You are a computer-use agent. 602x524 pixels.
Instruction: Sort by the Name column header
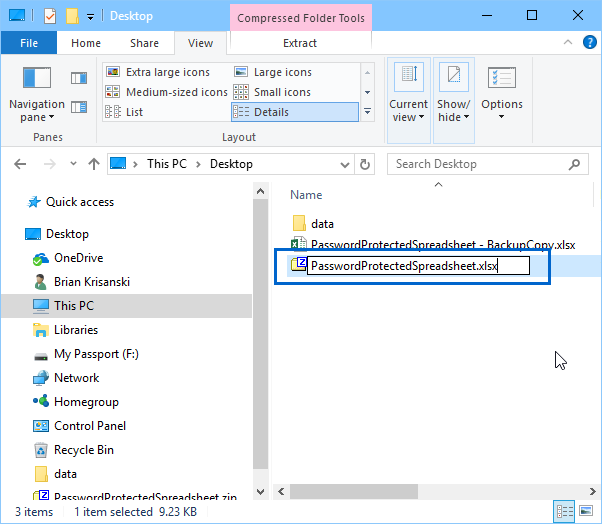[x=306, y=195]
